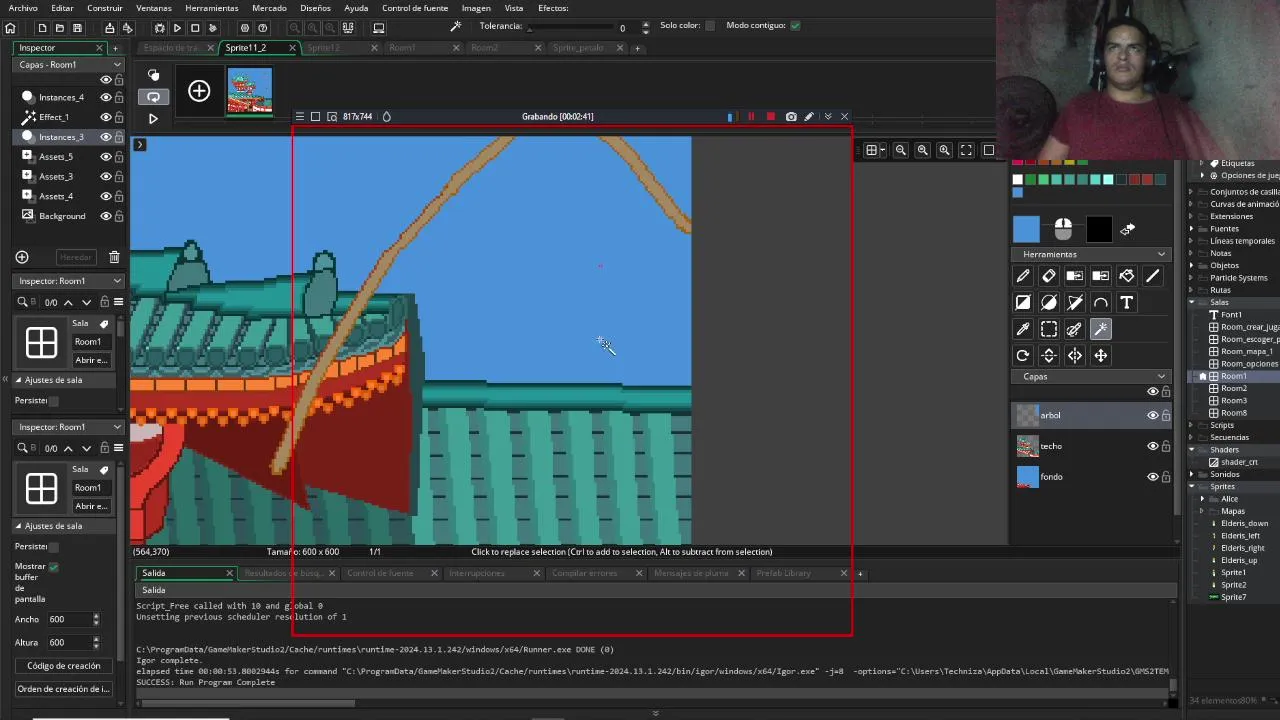Select the Polygon tool

click(x=1074, y=302)
